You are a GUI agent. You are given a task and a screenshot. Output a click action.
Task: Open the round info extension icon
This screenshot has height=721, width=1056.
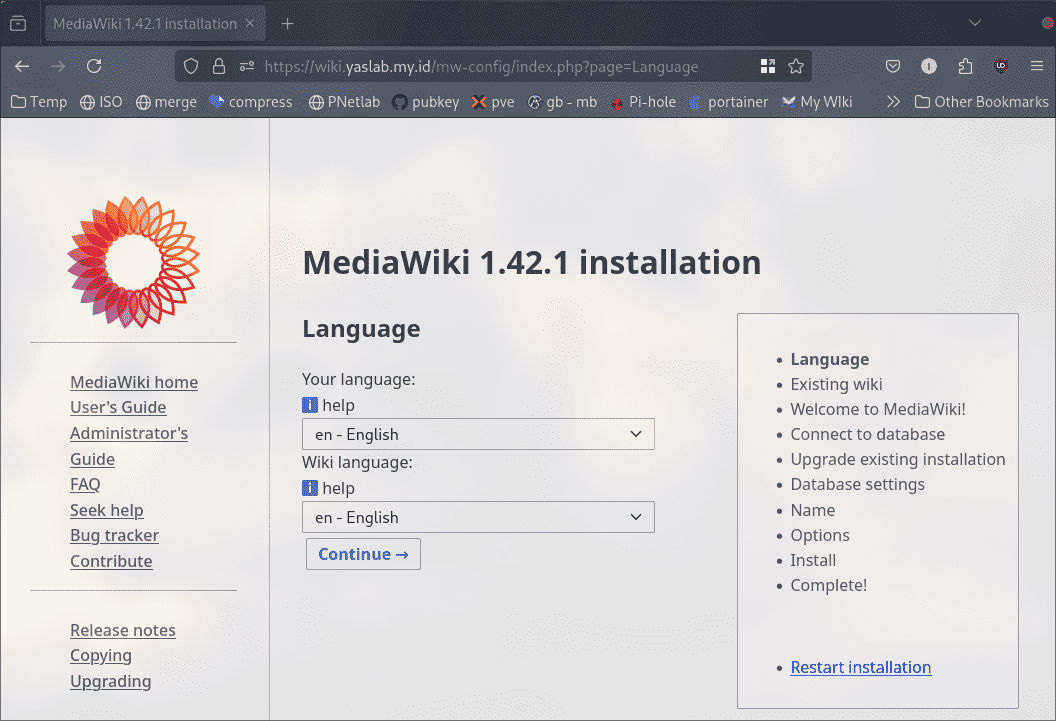929,66
